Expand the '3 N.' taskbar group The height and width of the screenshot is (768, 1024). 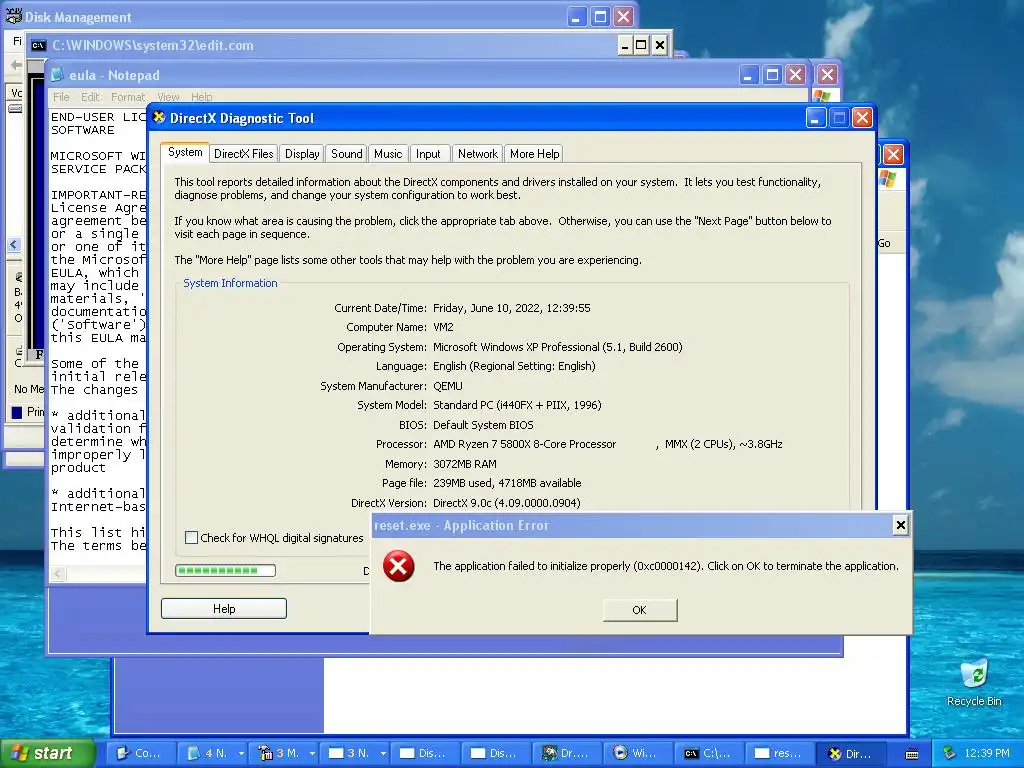pyautogui.click(x=383, y=753)
